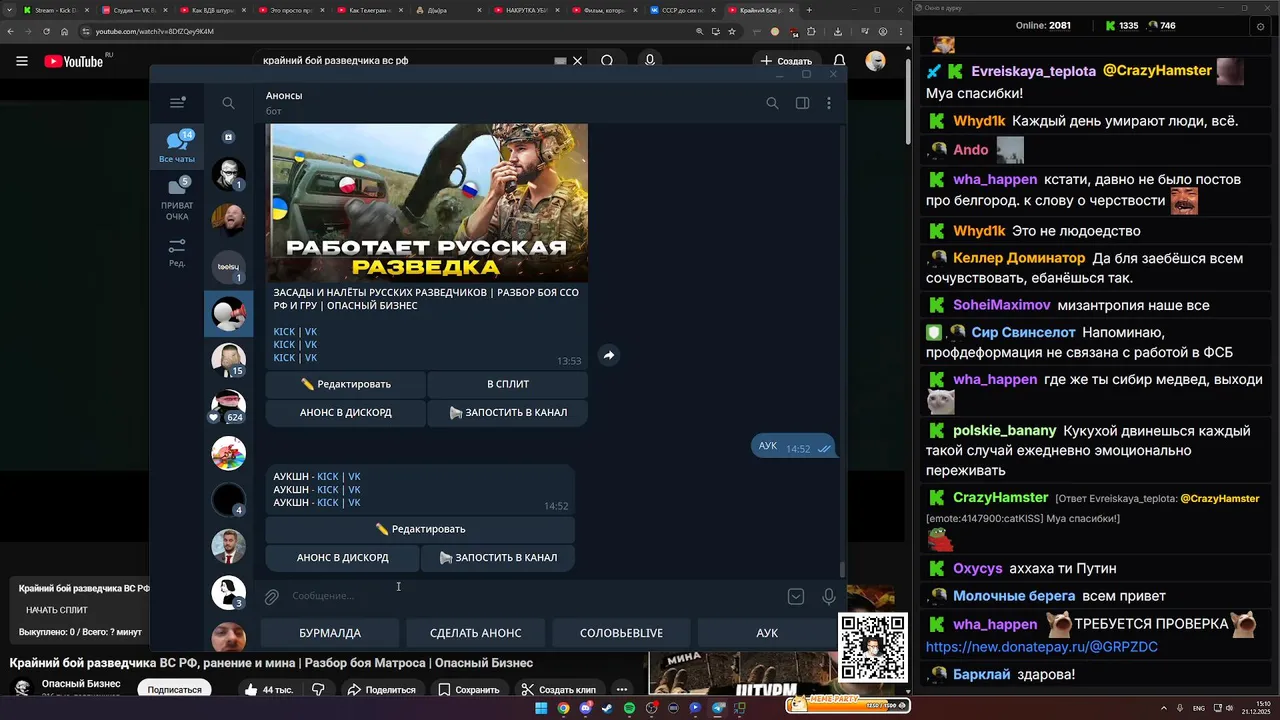This screenshot has height=720, width=1280.
Task: Open first VK link in АУКШН message
Action: coord(354,477)
